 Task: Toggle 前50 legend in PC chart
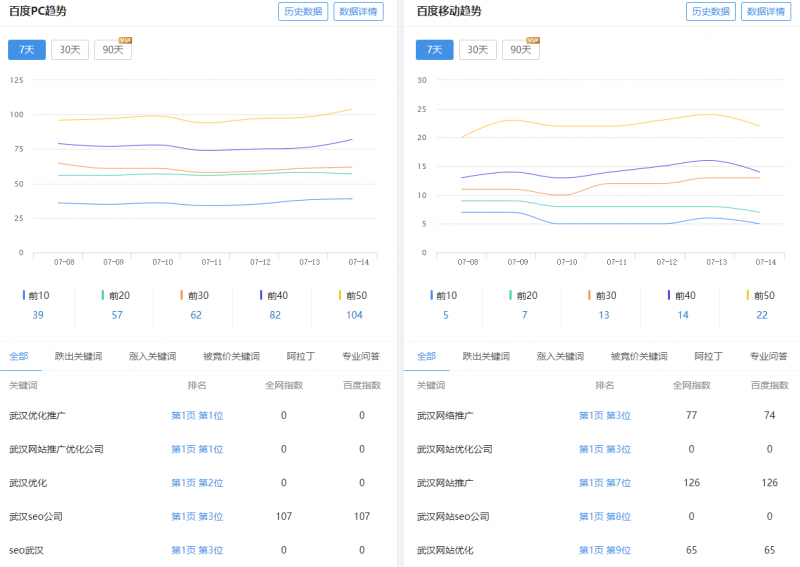coord(351,296)
